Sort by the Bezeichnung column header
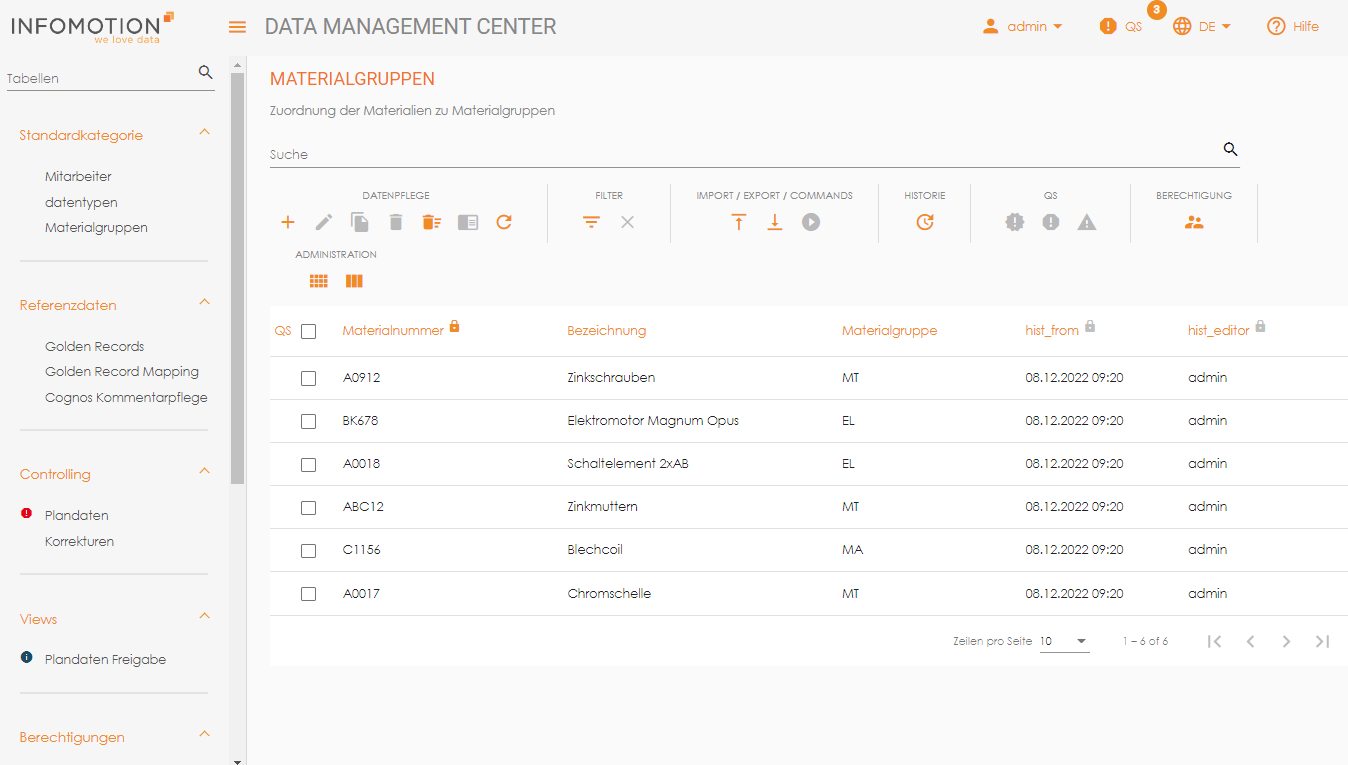The width and height of the screenshot is (1348, 765). (606, 331)
